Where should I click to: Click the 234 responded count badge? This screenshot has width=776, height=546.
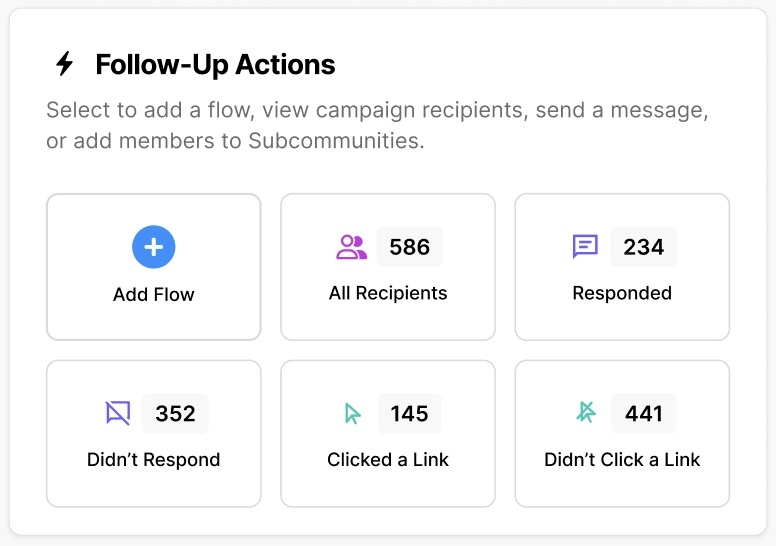(x=644, y=247)
